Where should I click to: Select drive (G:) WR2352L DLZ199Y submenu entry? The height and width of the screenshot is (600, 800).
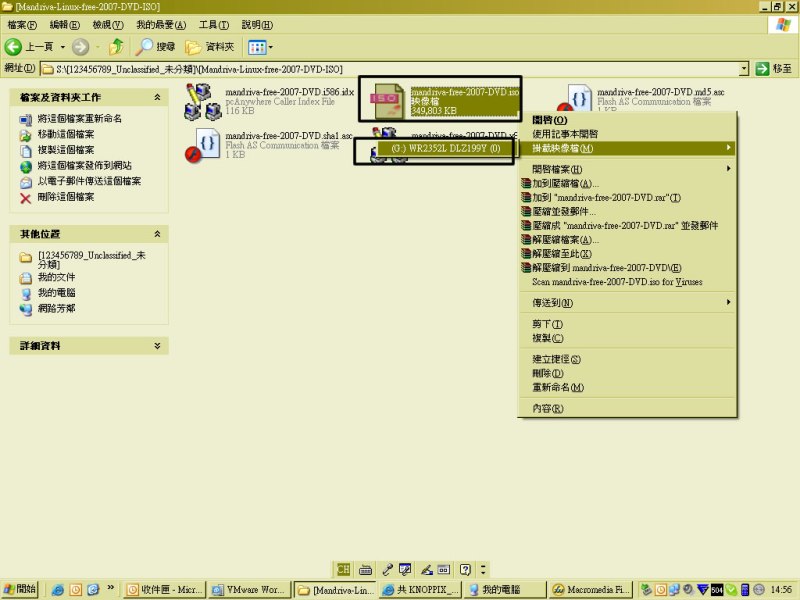click(x=445, y=148)
